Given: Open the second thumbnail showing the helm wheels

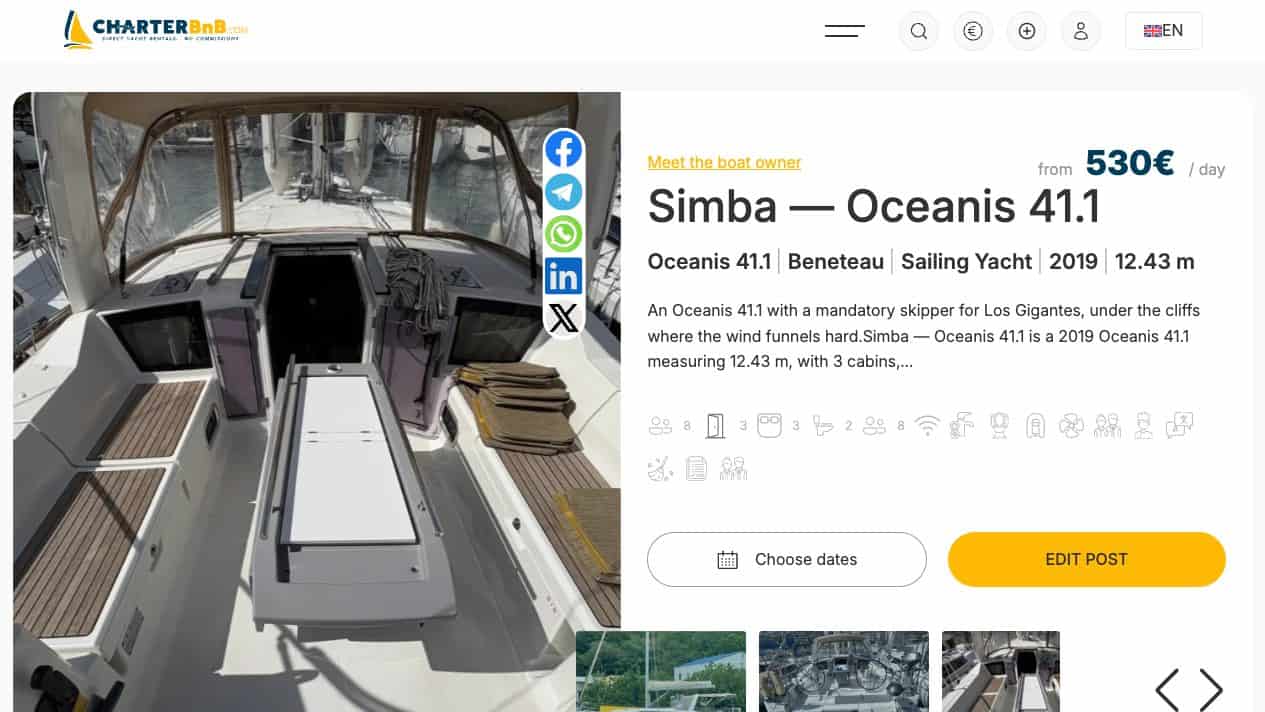Looking at the screenshot, I should (844, 671).
